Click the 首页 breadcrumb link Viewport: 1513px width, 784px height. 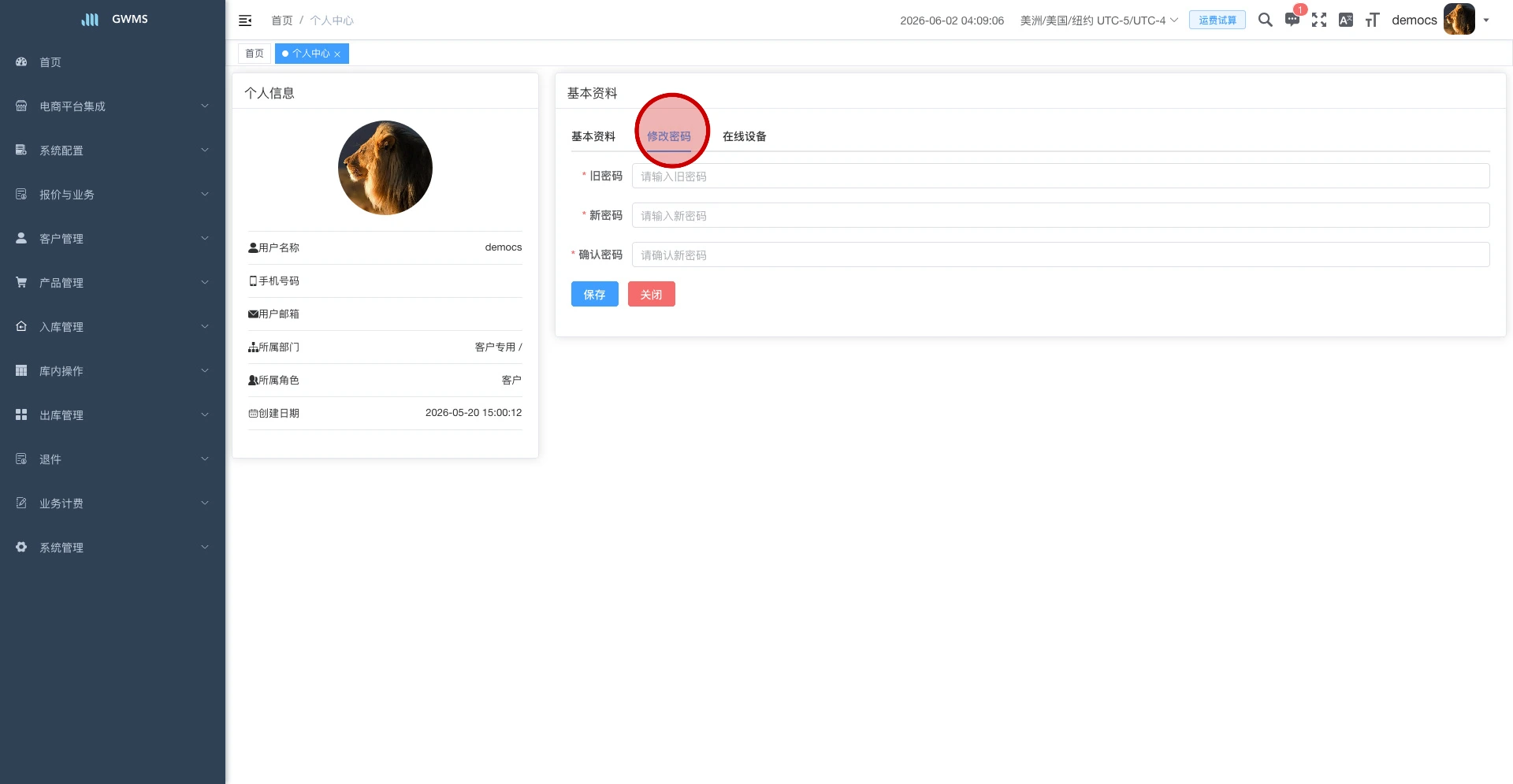point(282,20)
